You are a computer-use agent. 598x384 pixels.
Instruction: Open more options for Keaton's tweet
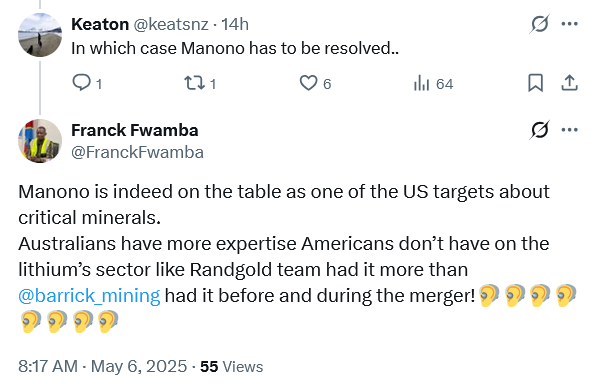pos(569,24)
